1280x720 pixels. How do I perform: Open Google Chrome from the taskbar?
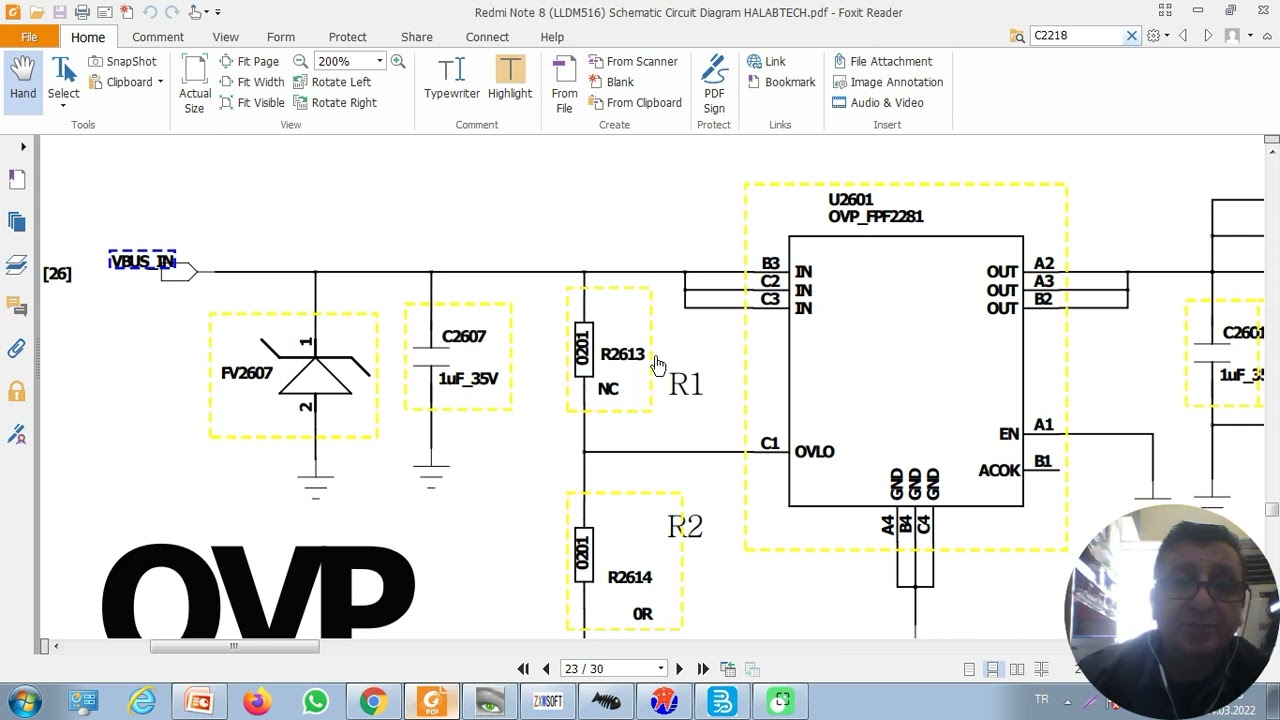(373, 702)
